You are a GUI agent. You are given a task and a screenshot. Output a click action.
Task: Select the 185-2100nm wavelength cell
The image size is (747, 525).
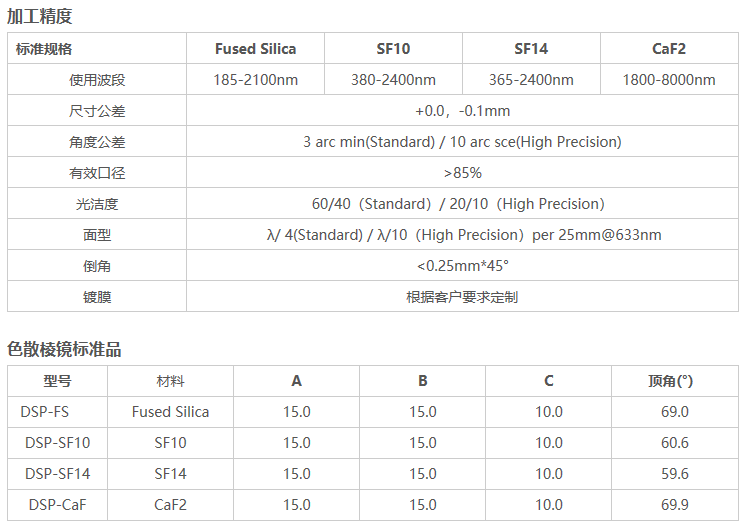click(256, 80)
